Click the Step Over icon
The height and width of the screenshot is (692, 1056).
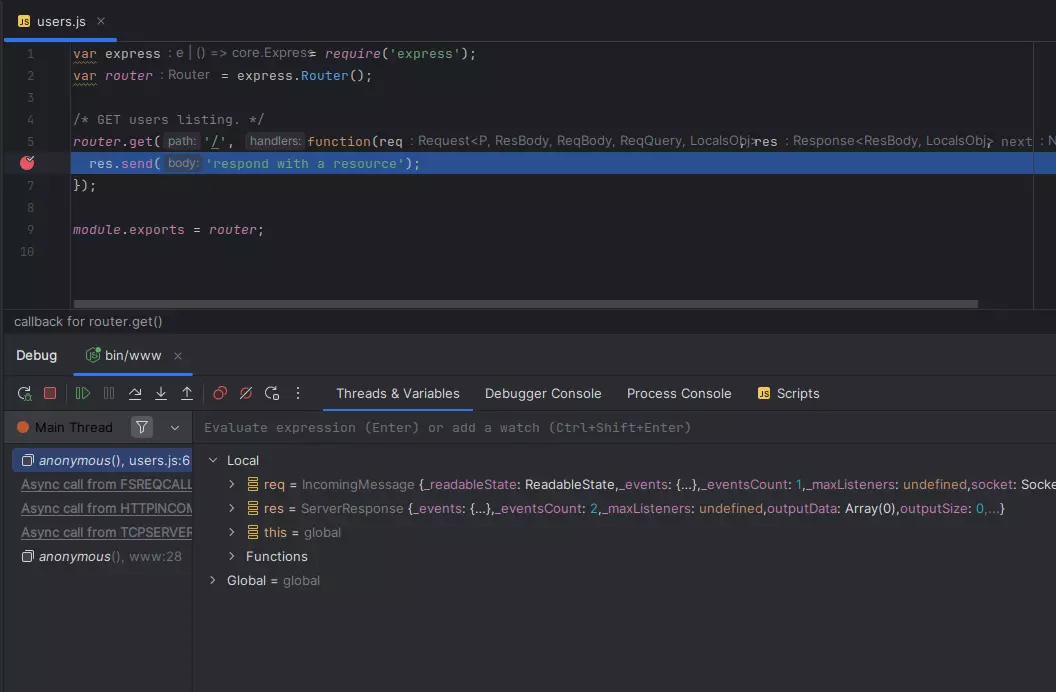pyautogui.click(x=135, y=394)
